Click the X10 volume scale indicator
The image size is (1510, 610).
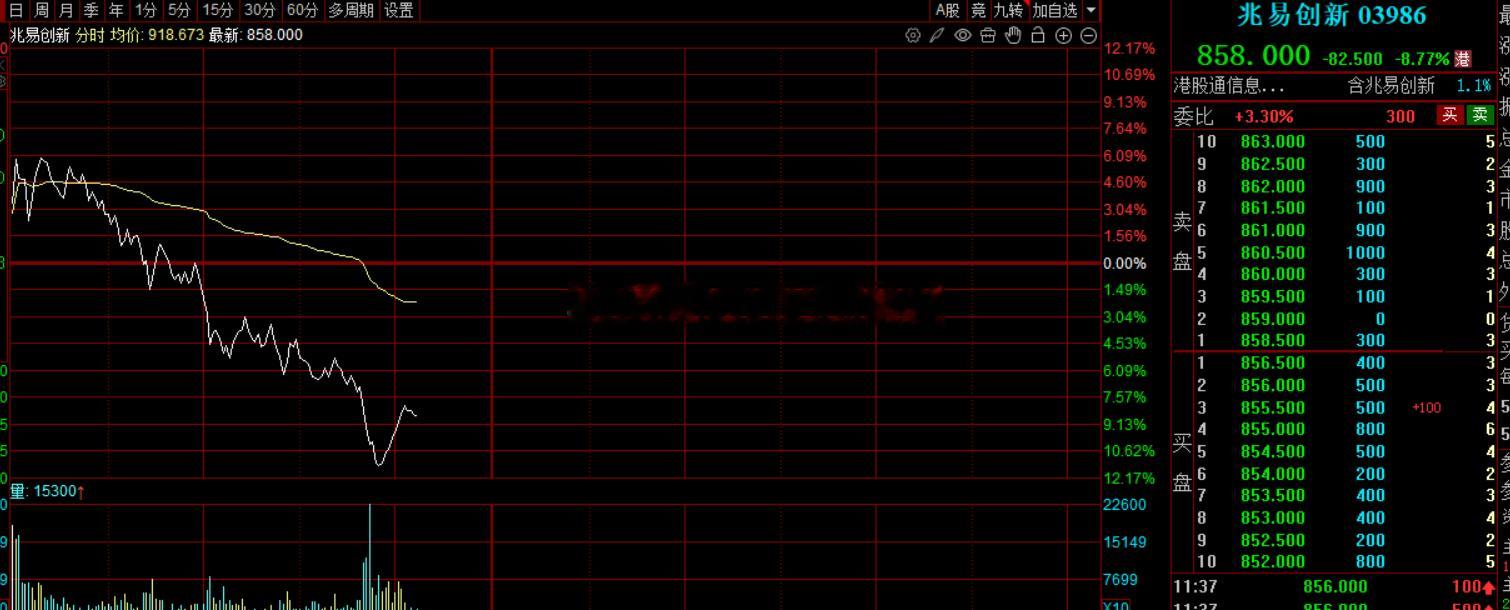pyautogui.click(x=1115, y=605)
